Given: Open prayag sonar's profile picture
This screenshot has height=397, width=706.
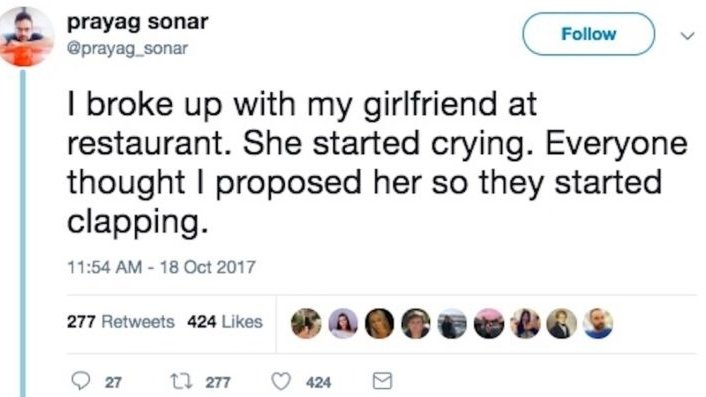Looking at the screenshot, I should coord(26,37).
